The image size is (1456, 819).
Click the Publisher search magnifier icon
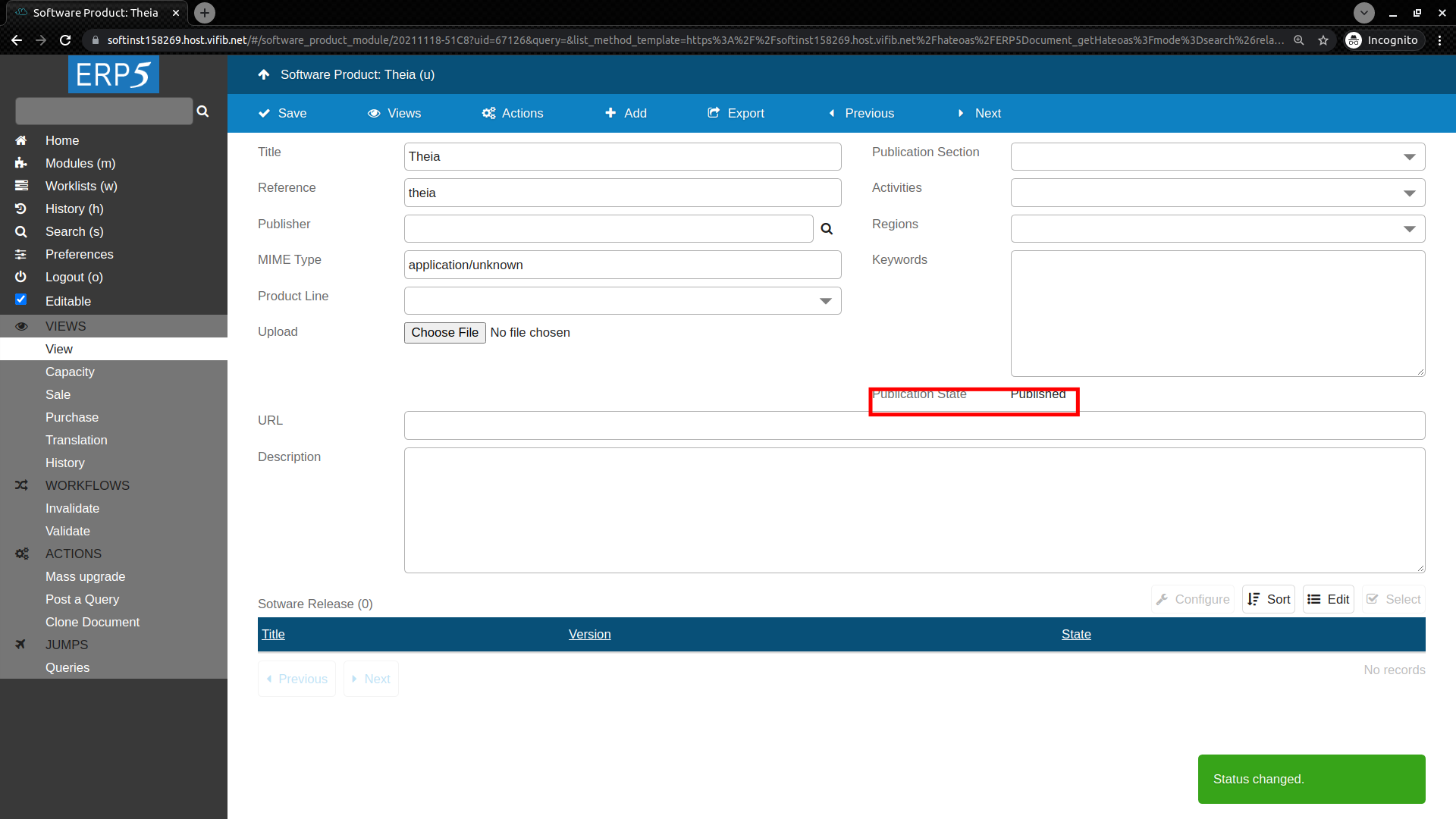pyautogui.click(x=826, y=228)
